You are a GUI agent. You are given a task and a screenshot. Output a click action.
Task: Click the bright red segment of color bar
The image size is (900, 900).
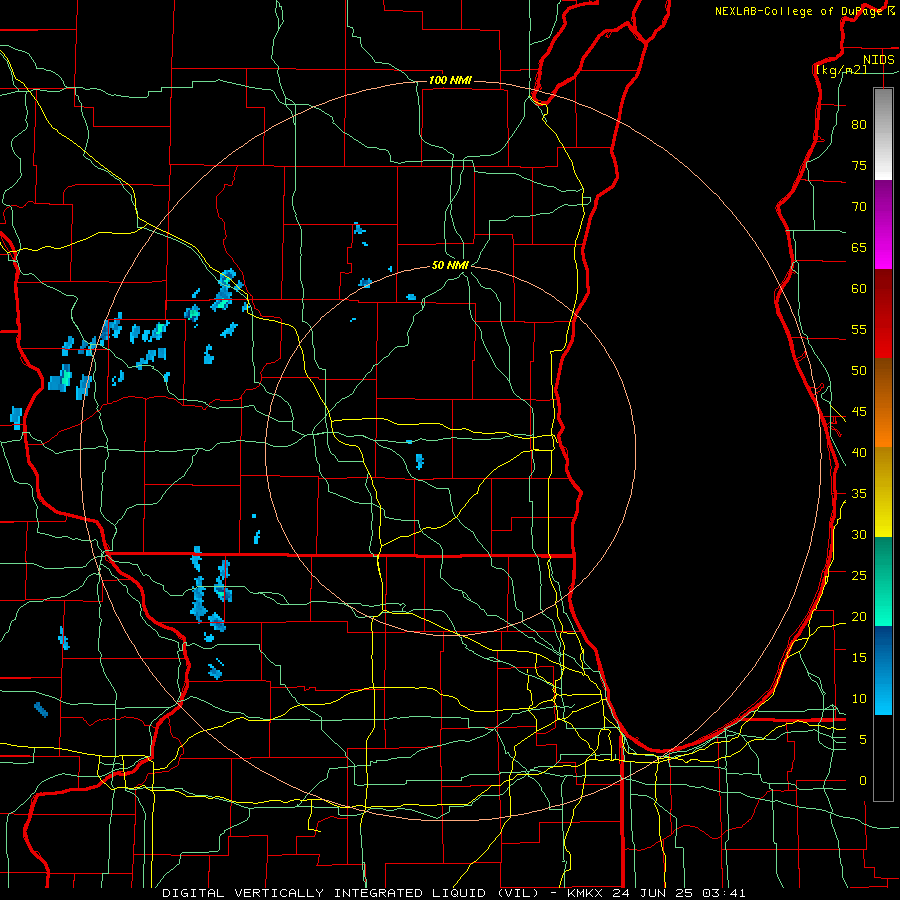click(x=883, y=313)
